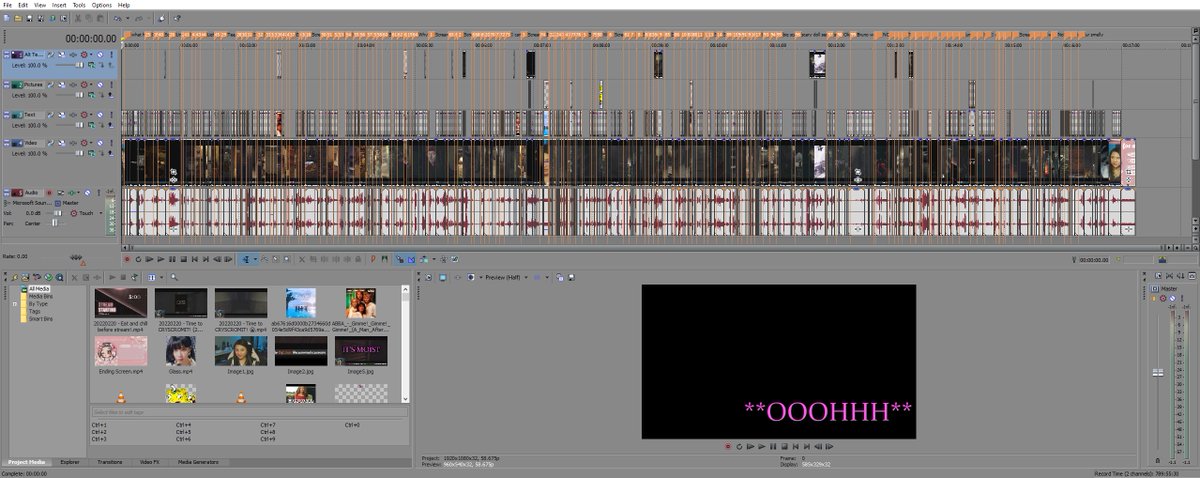1200x478 pixels.
Task: Click the tags input field in Project Media
Action: [249, 412]
